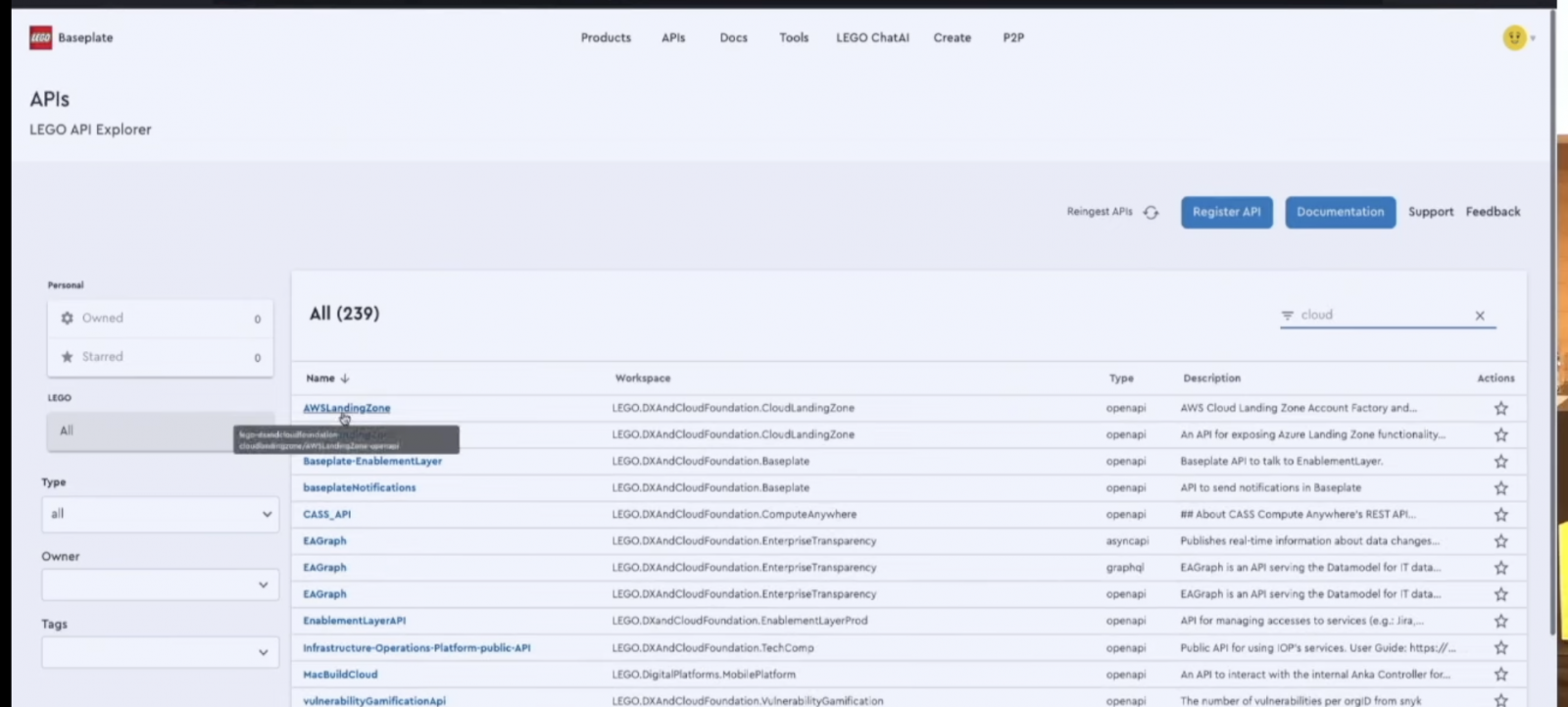The width and height of the screenshot is (1568, 707).
Task: Open the Products menu
Action: [x=606, y=38]
